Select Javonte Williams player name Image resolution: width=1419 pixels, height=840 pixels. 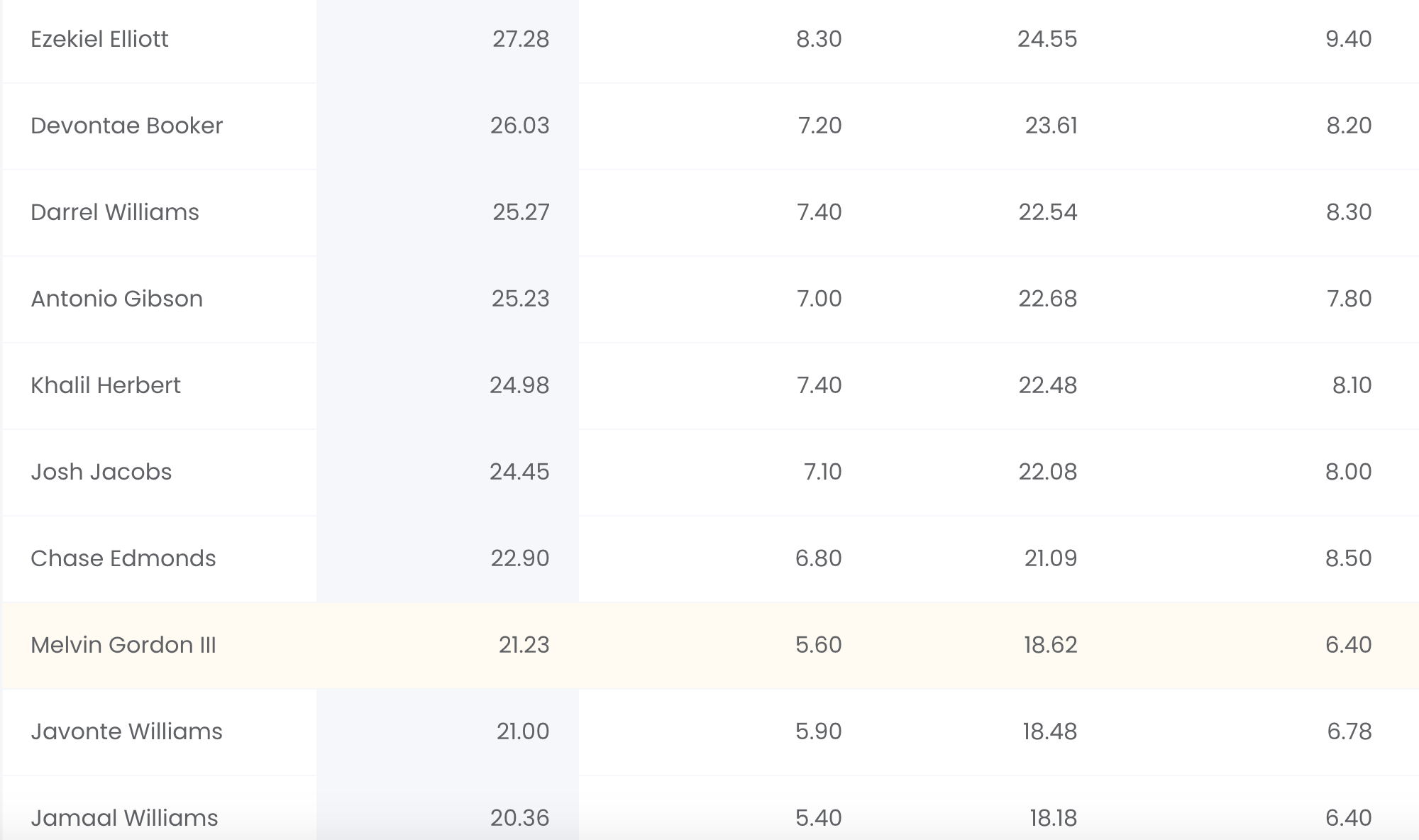(x=126, y=731)
